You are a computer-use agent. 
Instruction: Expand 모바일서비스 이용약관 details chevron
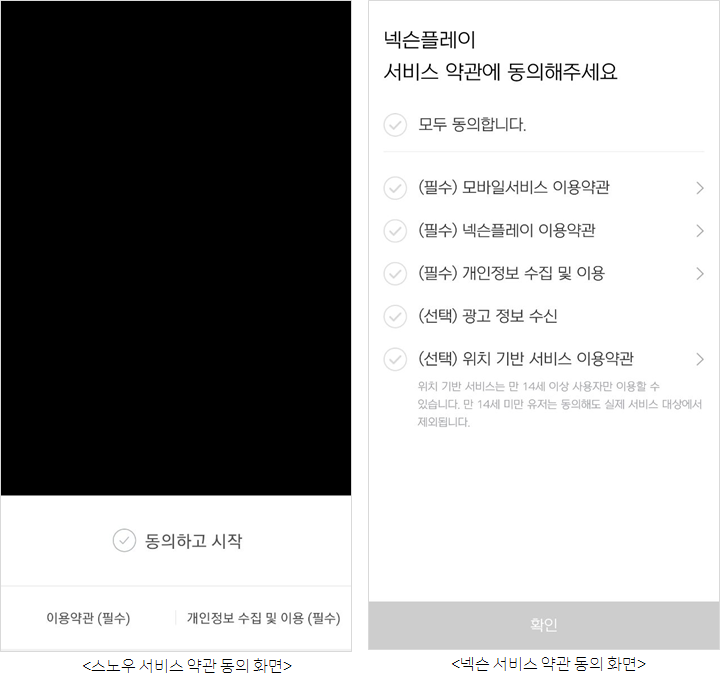[x=700, y=188]
